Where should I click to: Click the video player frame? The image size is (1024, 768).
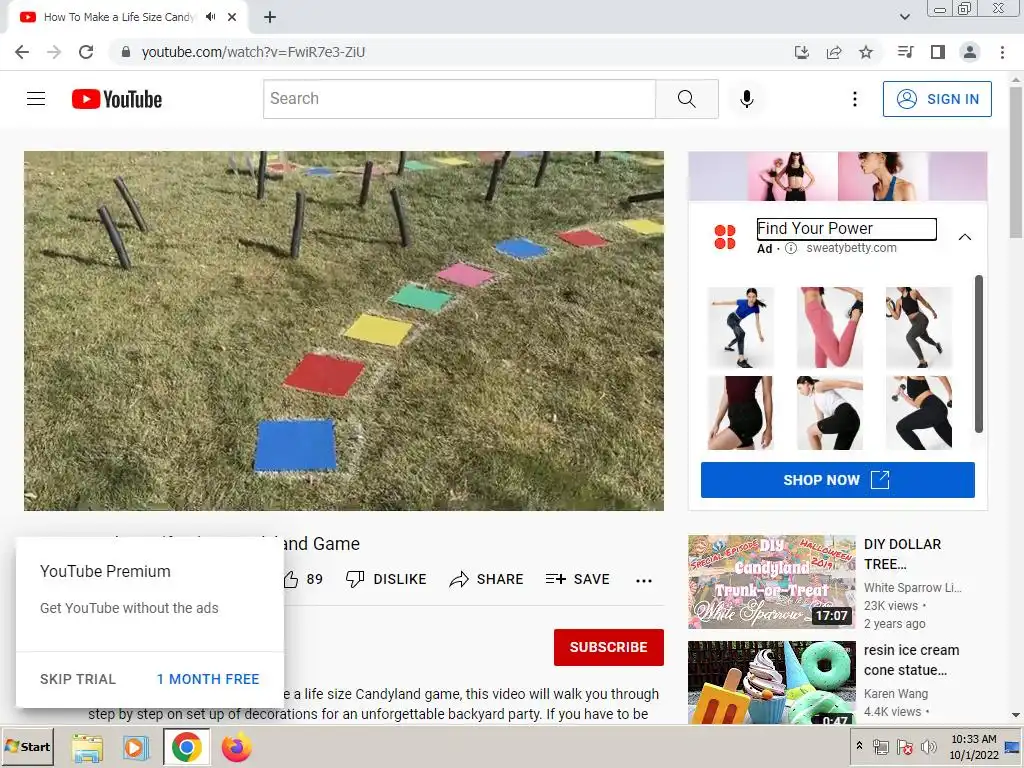tap(344, 331)
